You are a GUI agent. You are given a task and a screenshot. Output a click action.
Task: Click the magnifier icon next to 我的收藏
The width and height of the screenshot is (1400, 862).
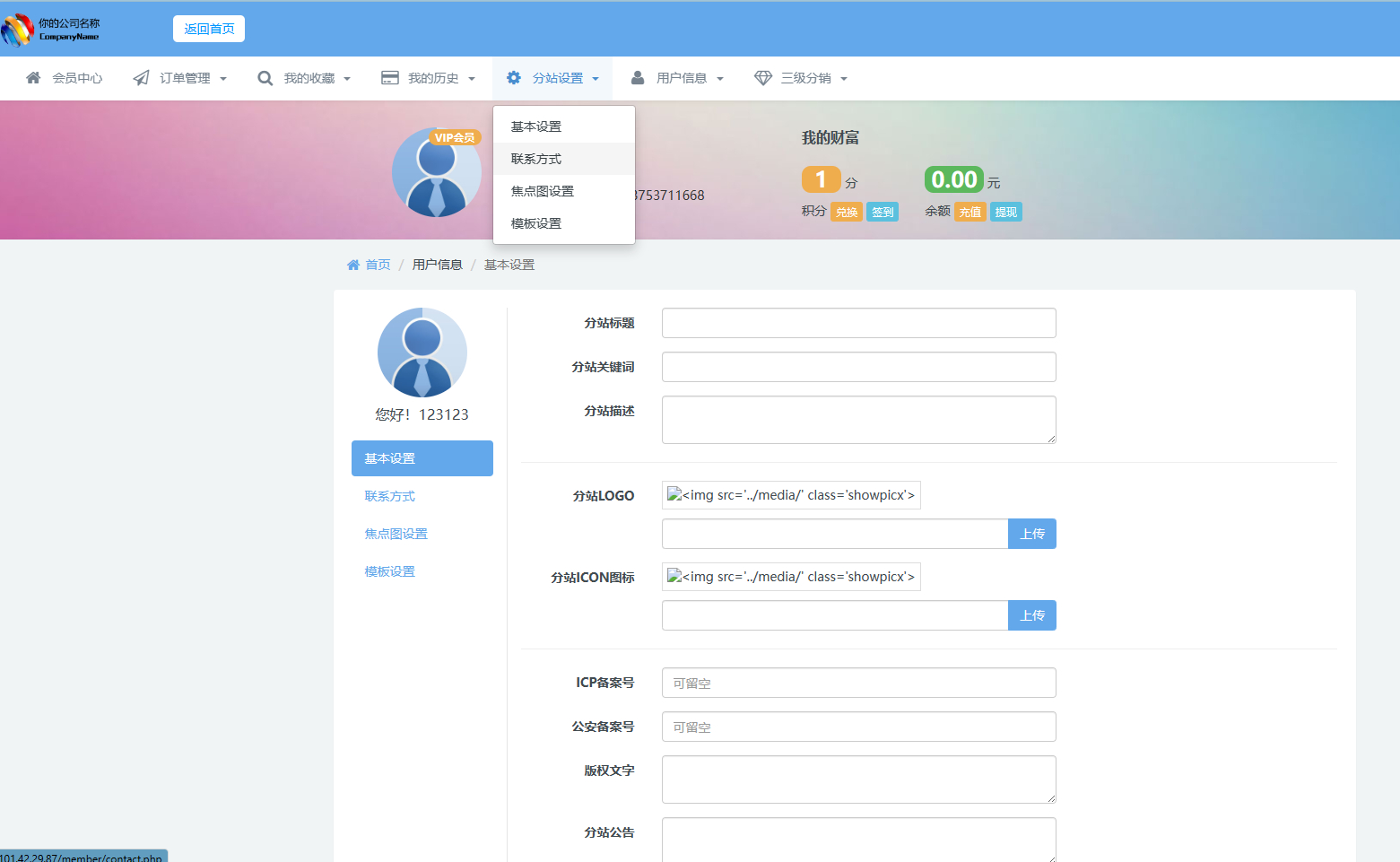(x=265, y=78)
